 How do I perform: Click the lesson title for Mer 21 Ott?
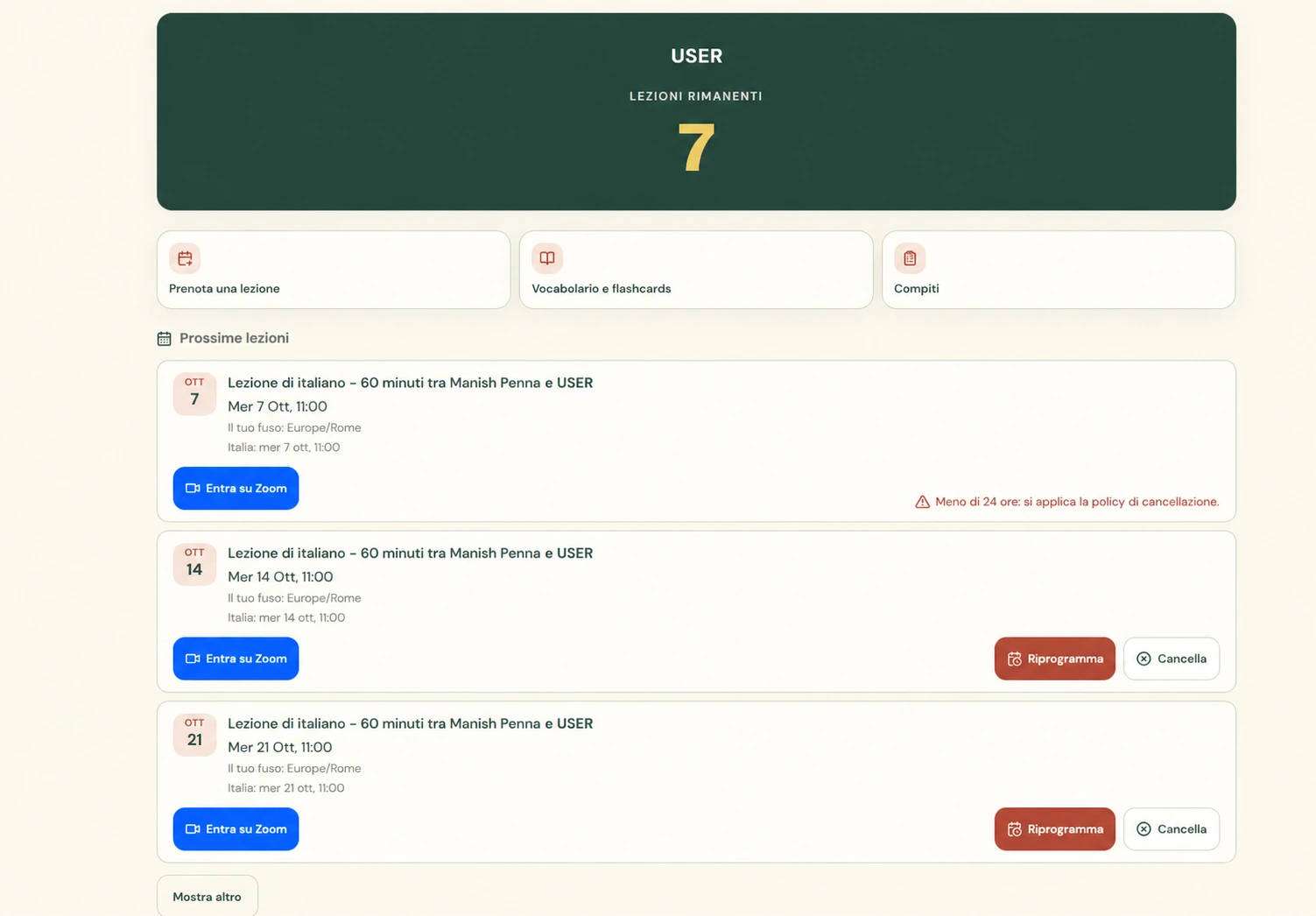[x=411, y=723]
